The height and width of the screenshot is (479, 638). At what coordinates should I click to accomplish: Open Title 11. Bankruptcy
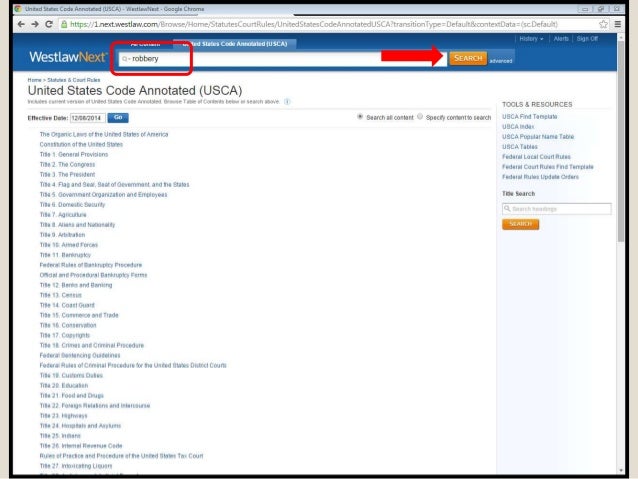[65, 255]
